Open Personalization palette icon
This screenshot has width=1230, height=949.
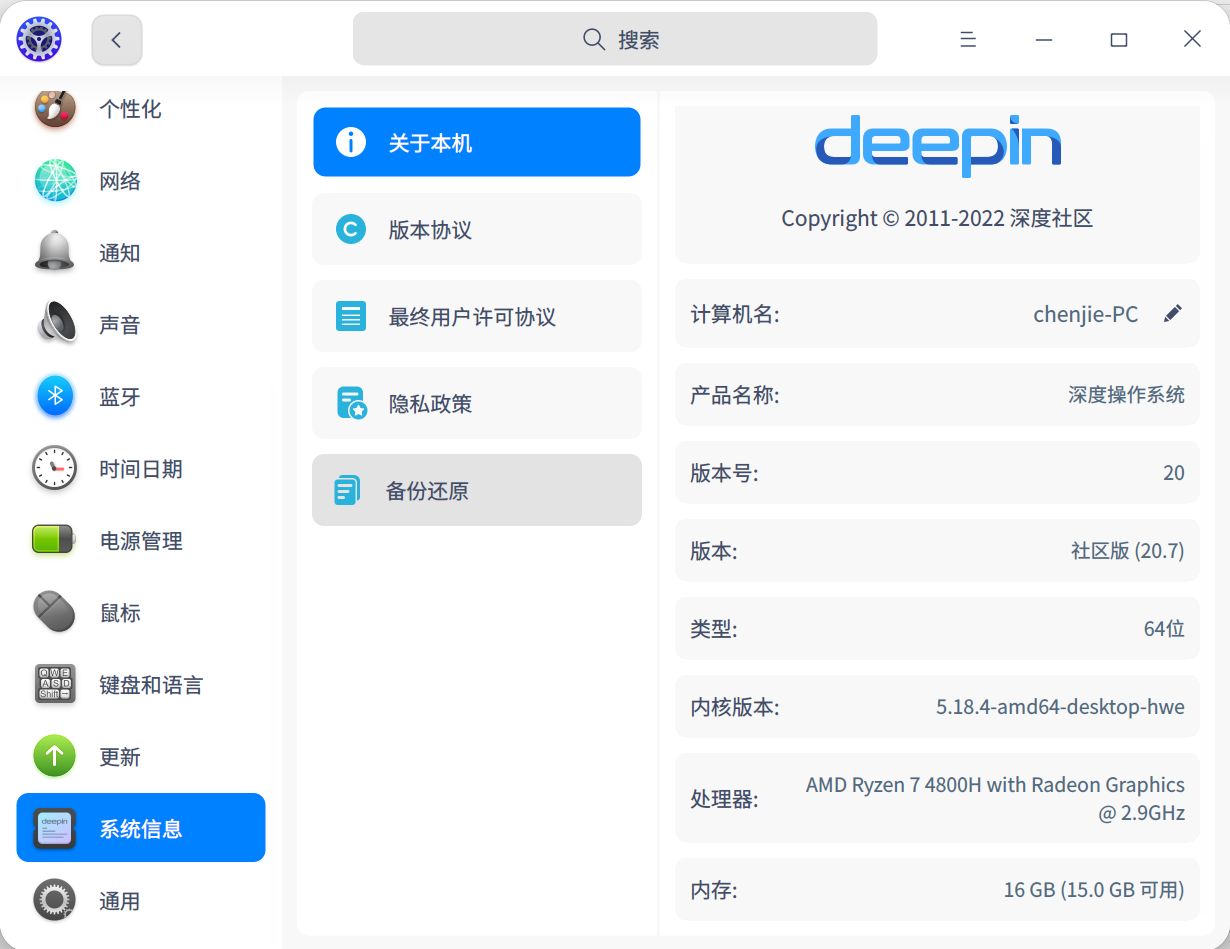[55, 109]
